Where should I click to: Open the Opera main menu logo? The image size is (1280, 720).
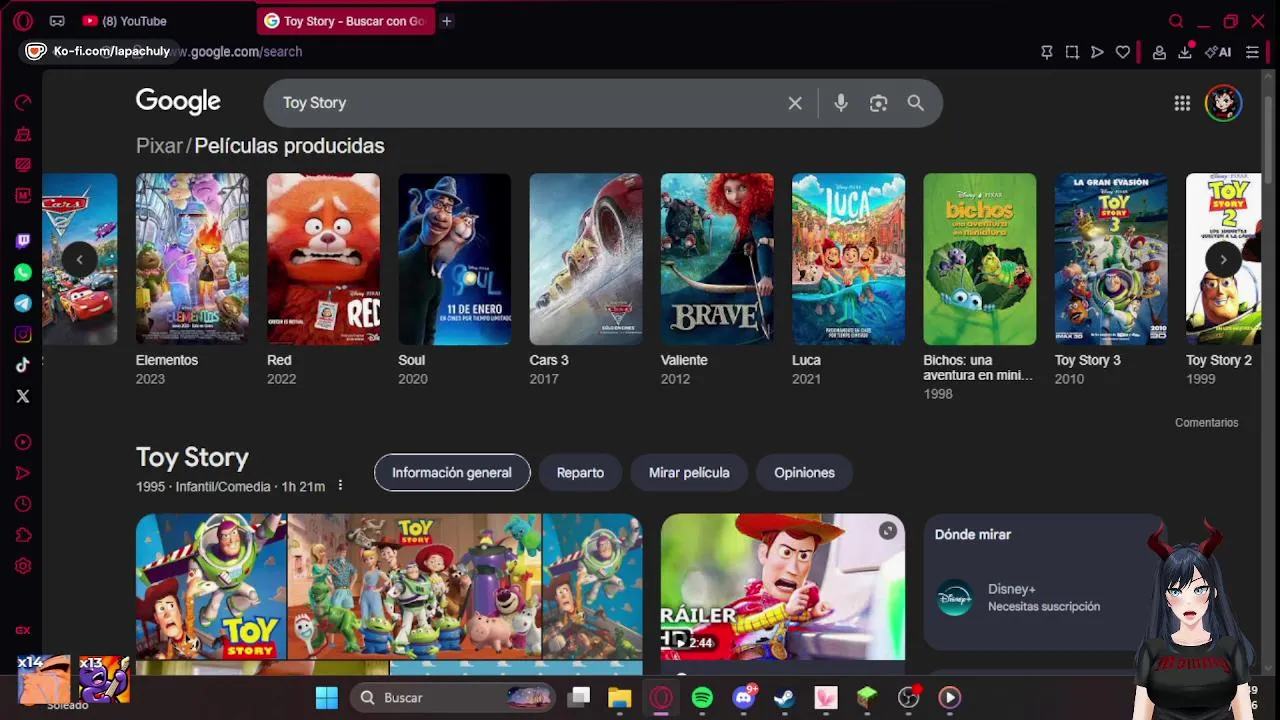click(x=23, y=21)
